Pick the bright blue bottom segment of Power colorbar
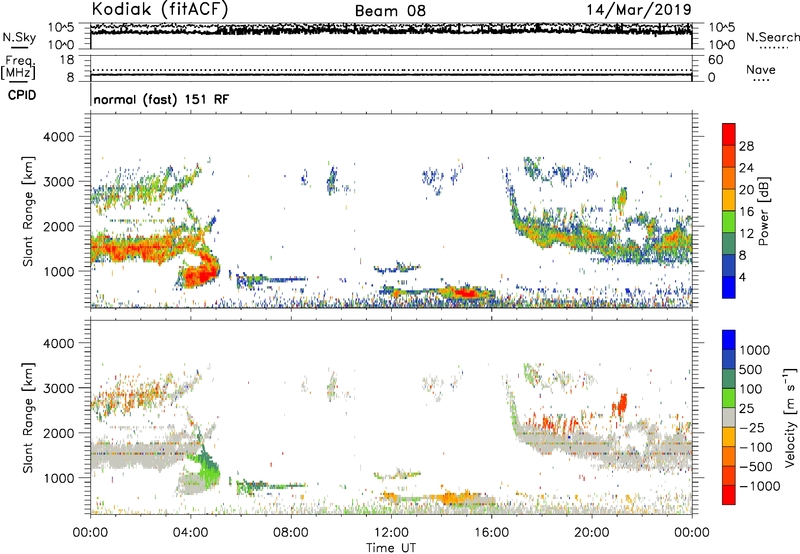Viewport: 800px width, 554px height. click(x=729, y=288)
